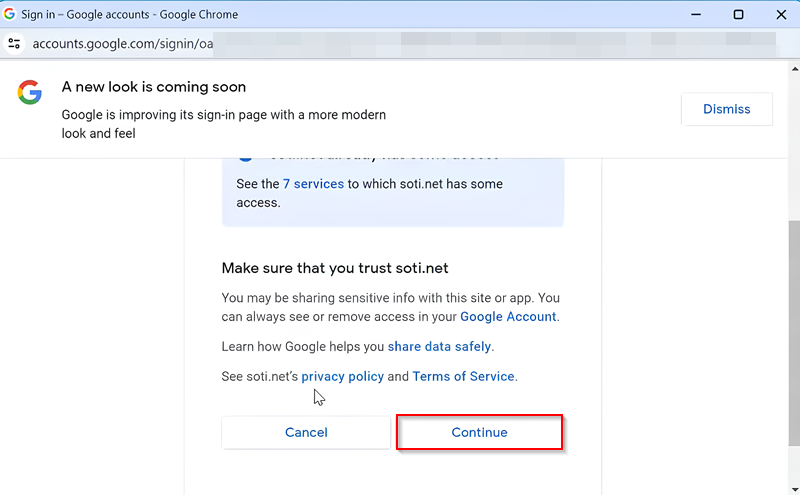Open the 7 services link
This screenshot has height=495, width=800.
313,184
